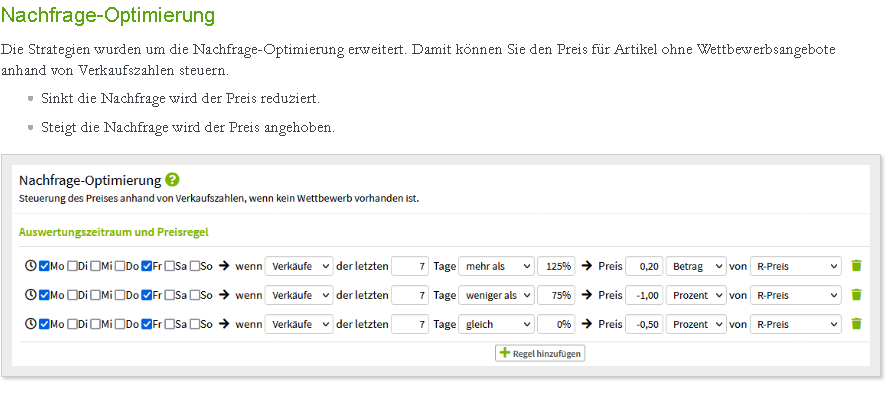Open the Betrag type dropdown in first rule
Image resolution: width=886 pixels, height=403 pixels.
[696, 266]
